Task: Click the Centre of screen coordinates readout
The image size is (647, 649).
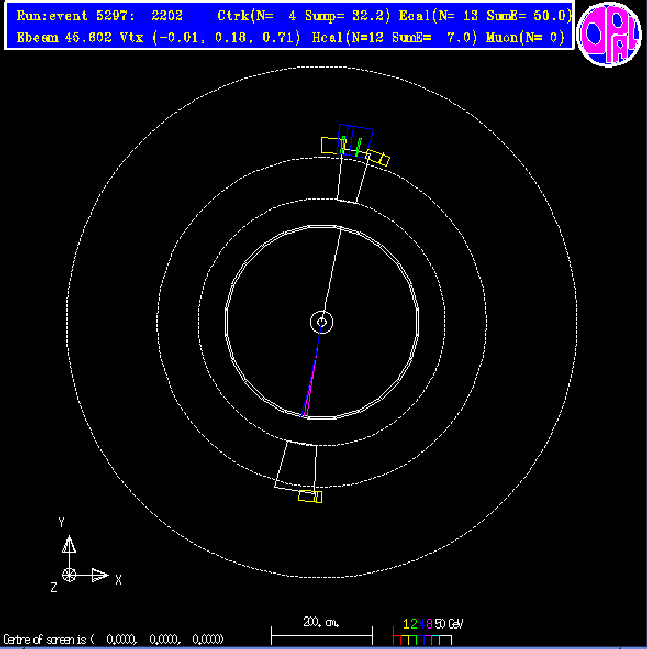Action: click(x=113, y=639)
